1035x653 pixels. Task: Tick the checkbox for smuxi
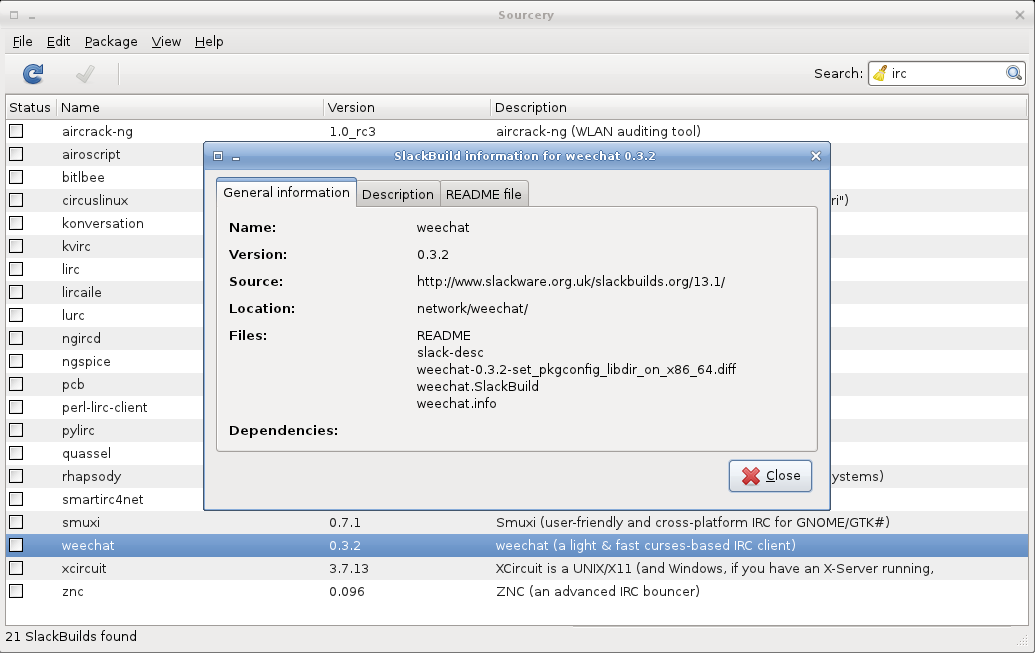coord(17,522)
